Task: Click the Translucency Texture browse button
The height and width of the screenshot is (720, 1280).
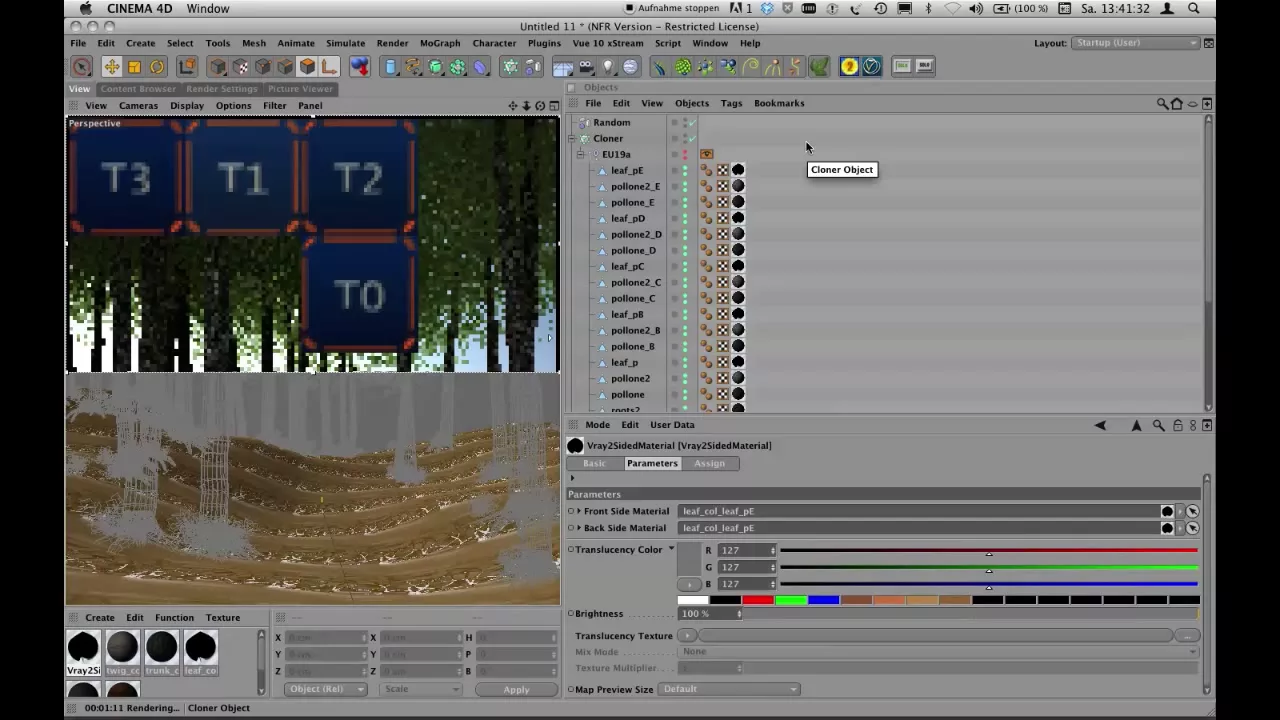Action: click(1186, 636)
